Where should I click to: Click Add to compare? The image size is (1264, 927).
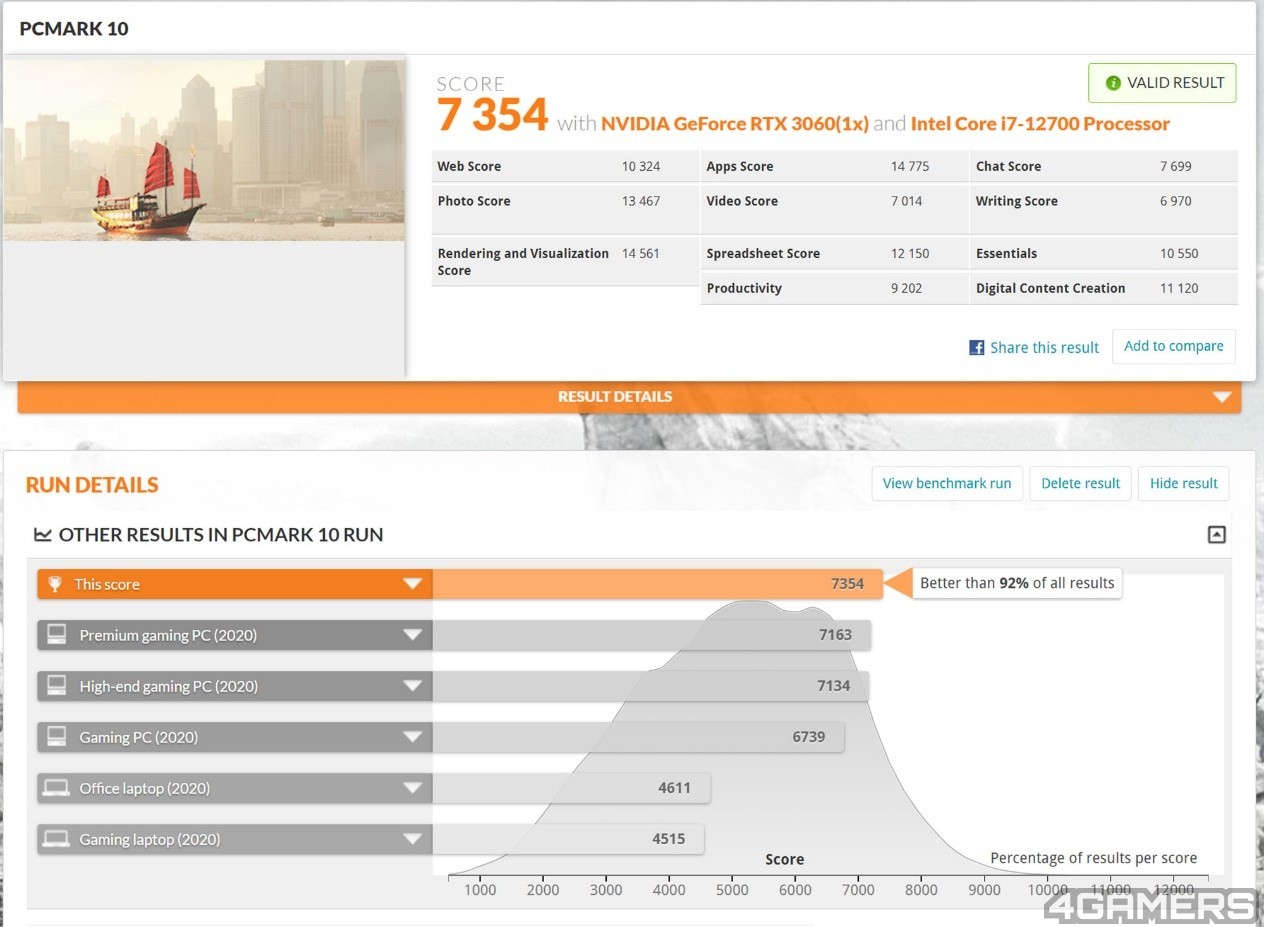[x=1174, y=346]
